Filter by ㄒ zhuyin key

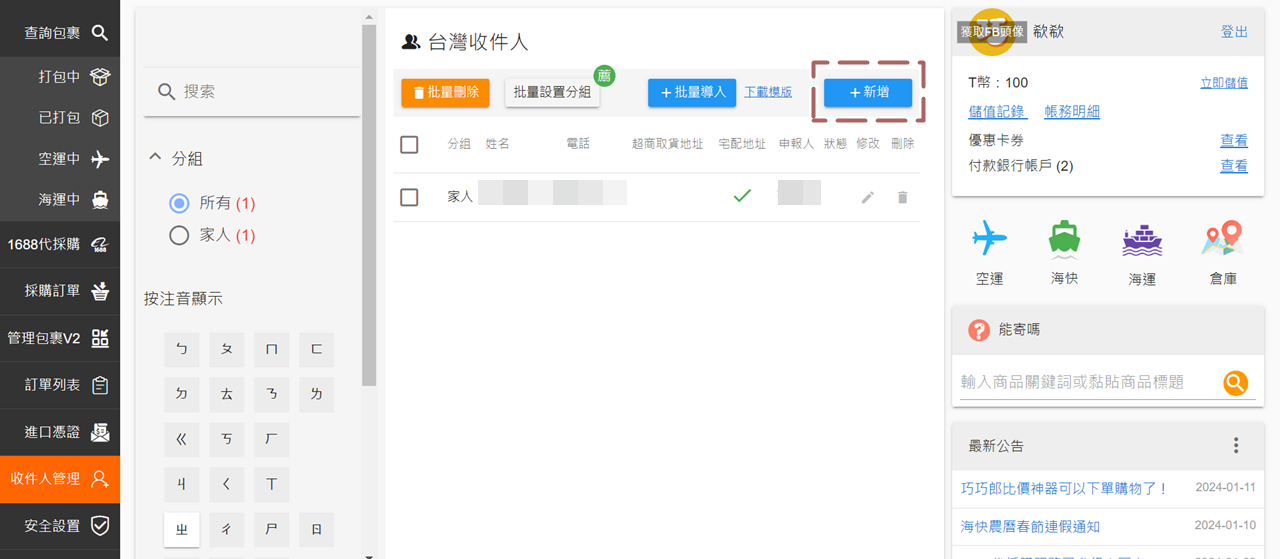click(272, 485)
